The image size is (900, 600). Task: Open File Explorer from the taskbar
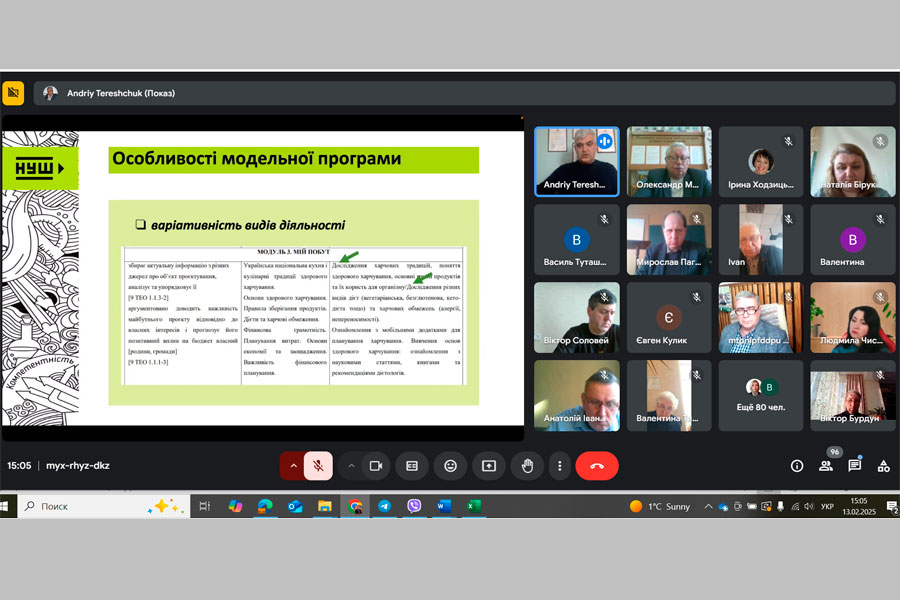(325, 506)
